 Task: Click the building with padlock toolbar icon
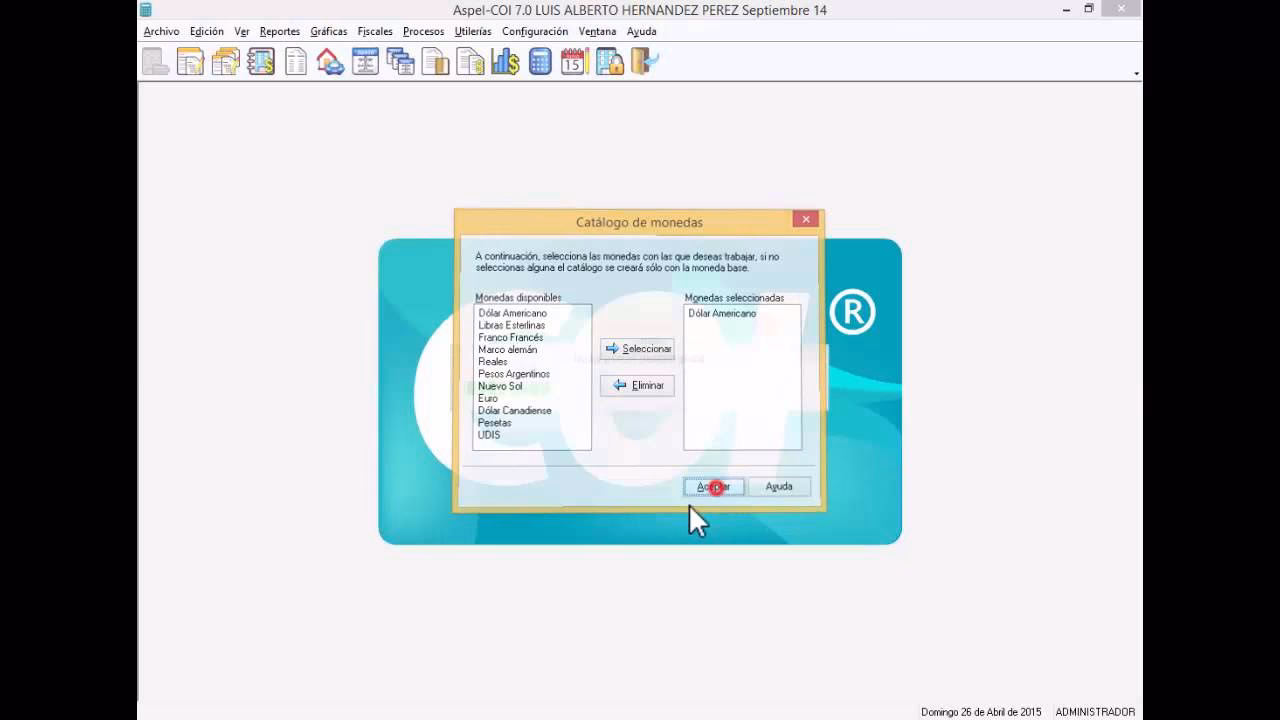tap(610, 62)
